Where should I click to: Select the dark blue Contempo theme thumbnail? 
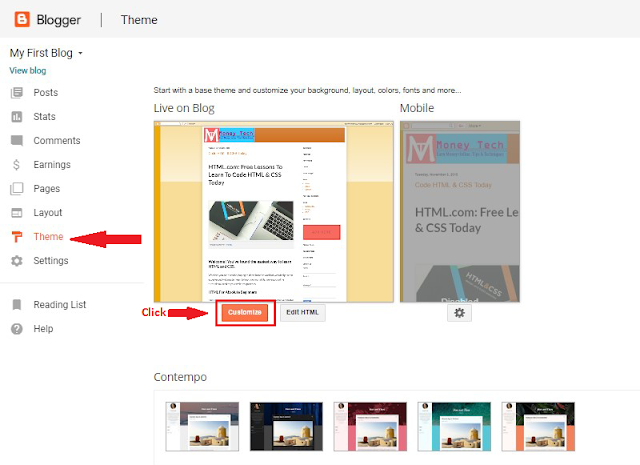286,426
